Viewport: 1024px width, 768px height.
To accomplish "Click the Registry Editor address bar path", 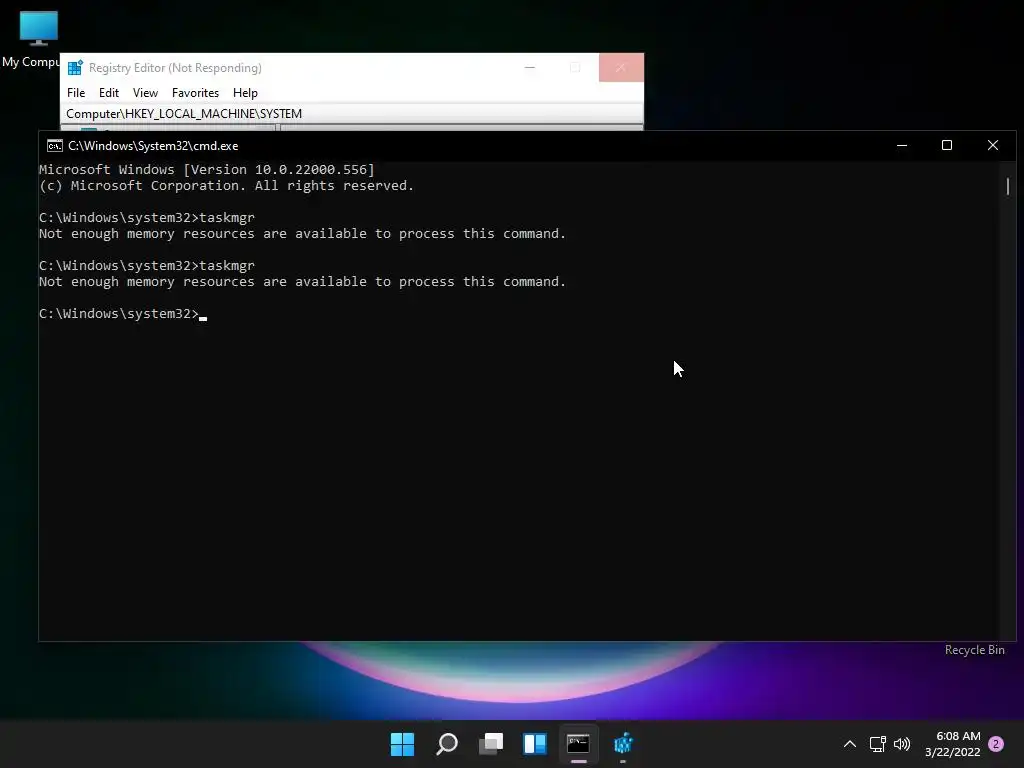I will [351, 114].
